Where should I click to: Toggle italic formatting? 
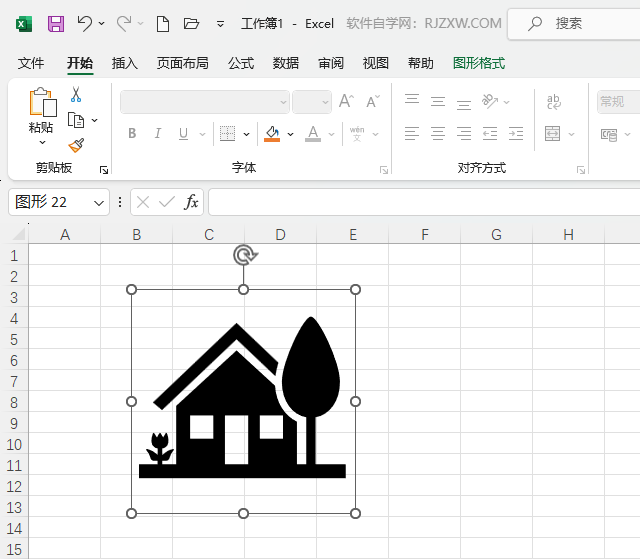coord(158,133)
